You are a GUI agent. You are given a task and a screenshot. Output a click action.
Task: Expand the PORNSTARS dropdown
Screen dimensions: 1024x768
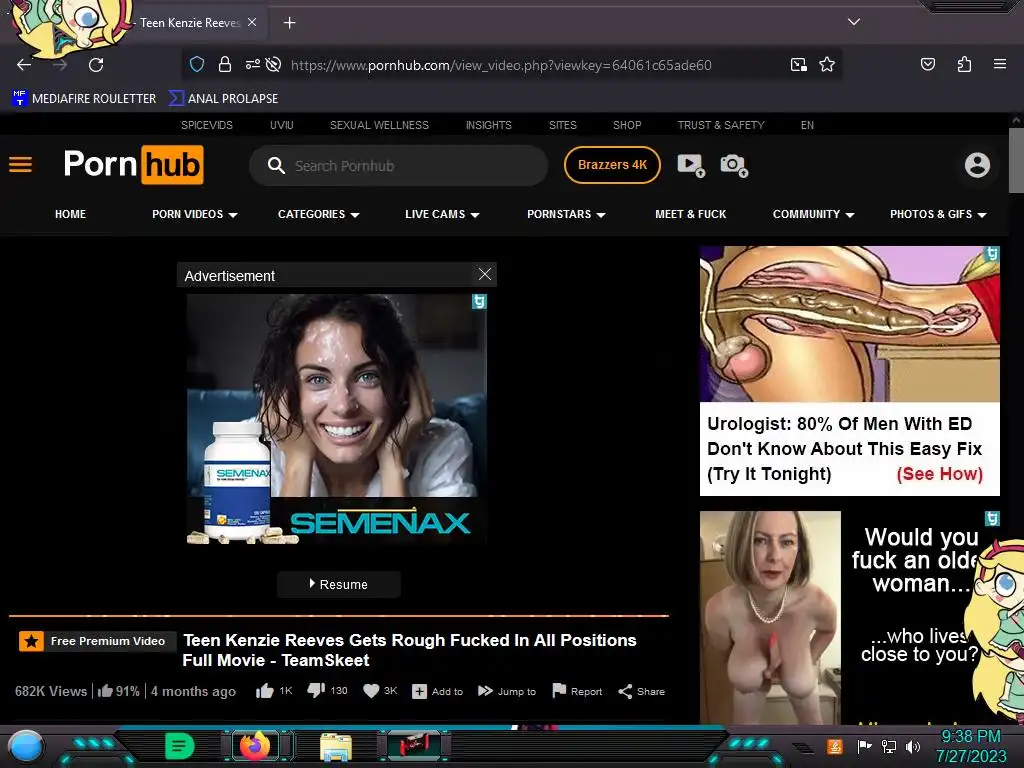(x=566, y=214)
